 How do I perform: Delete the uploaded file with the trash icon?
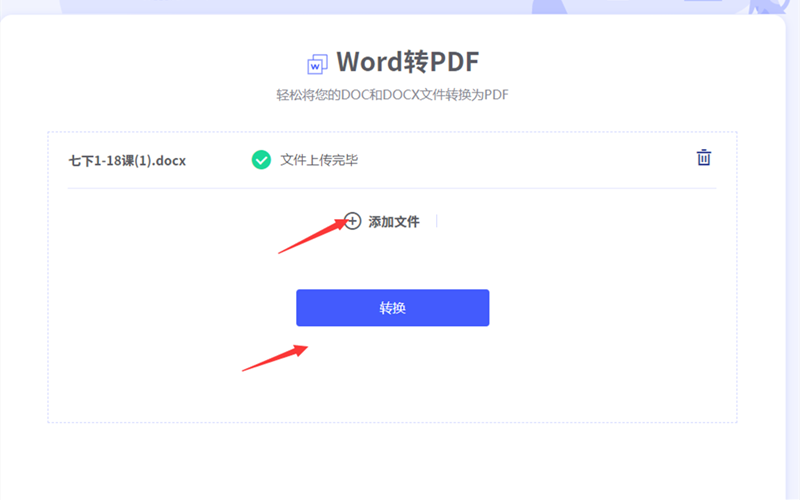704,158
